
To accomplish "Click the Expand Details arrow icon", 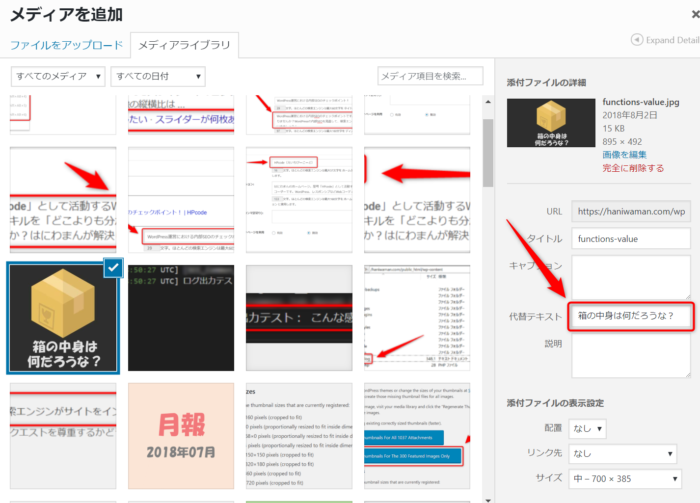I will click(x=636, y=40).
